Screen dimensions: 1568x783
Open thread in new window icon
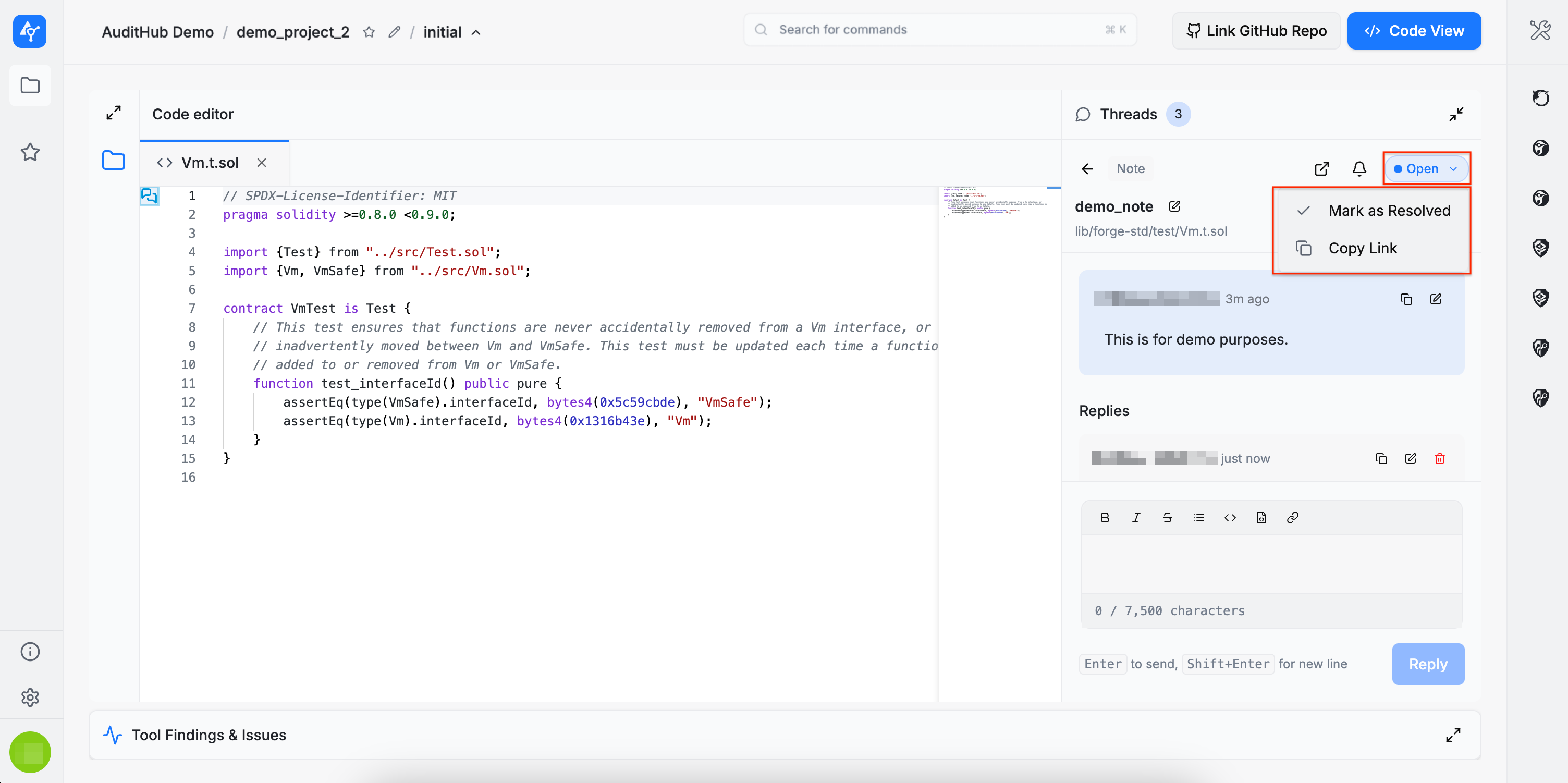tap(1321, 169)
